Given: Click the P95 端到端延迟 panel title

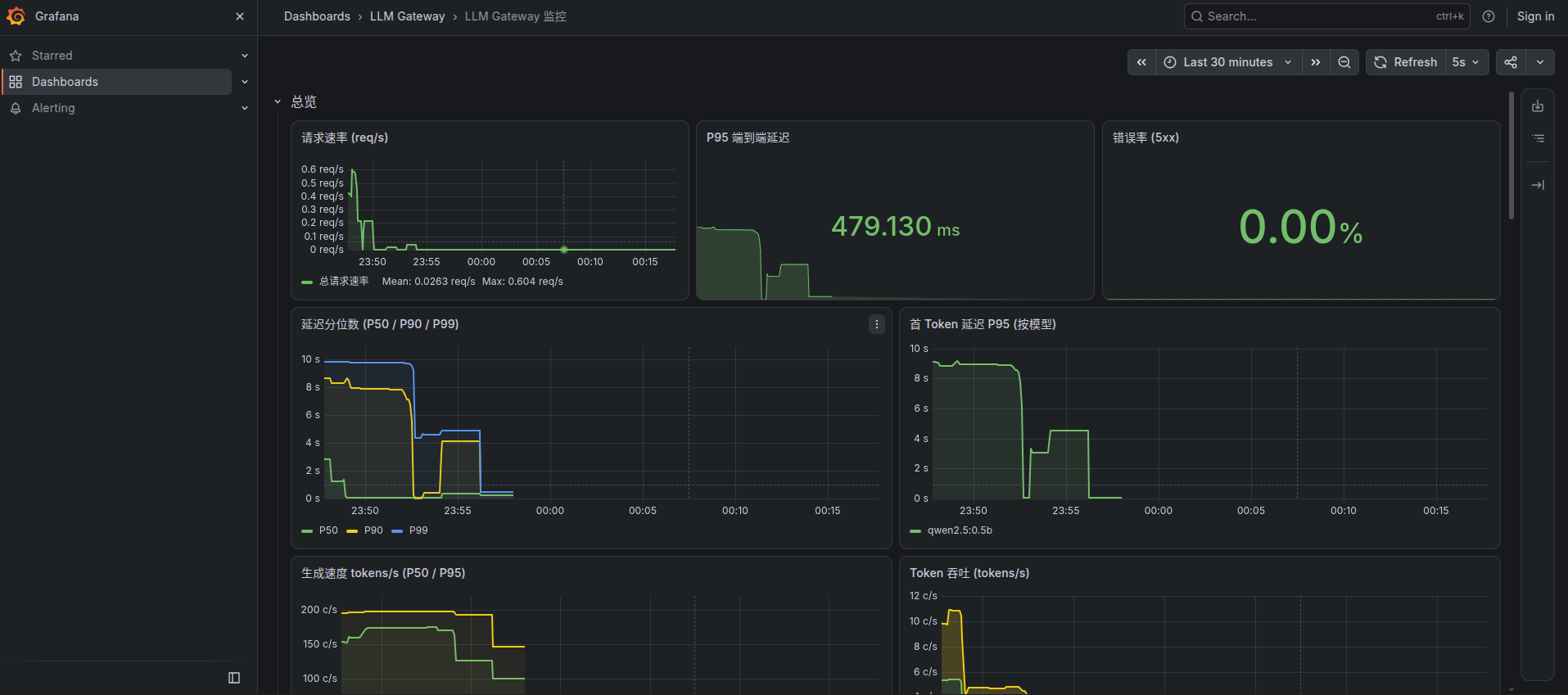Looking at the screenshot, I should [748, 138].
